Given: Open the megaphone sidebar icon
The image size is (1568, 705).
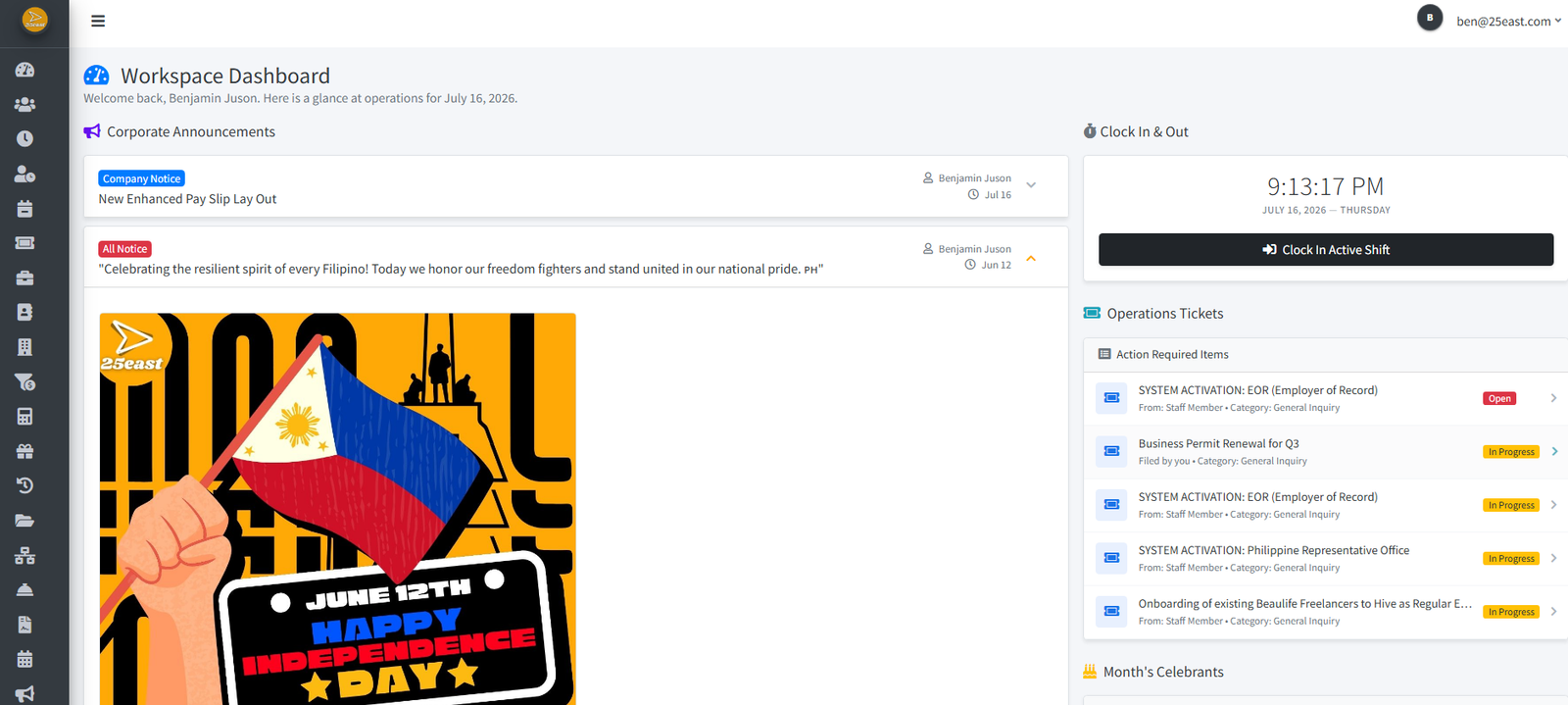Looking at the screenshot, I should tap(25, 693).
